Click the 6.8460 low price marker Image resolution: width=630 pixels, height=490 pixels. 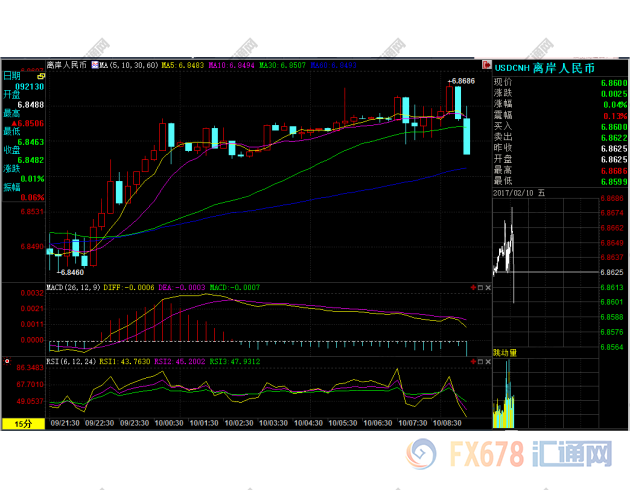tap(70, 271)
